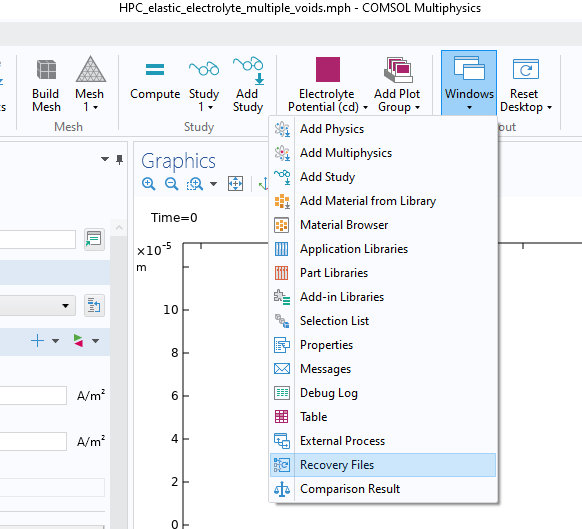
Task: Open the Material Browser window
Action: pos(383,225)
